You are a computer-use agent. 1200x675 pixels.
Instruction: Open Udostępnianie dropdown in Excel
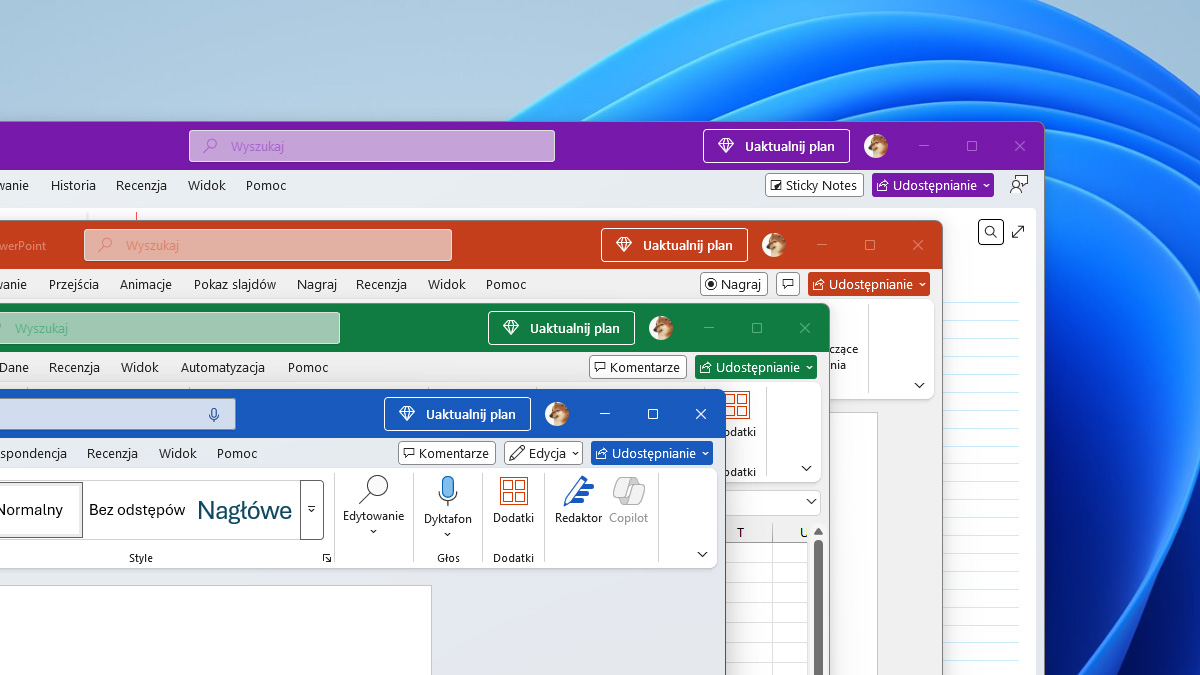pos(756,367)
